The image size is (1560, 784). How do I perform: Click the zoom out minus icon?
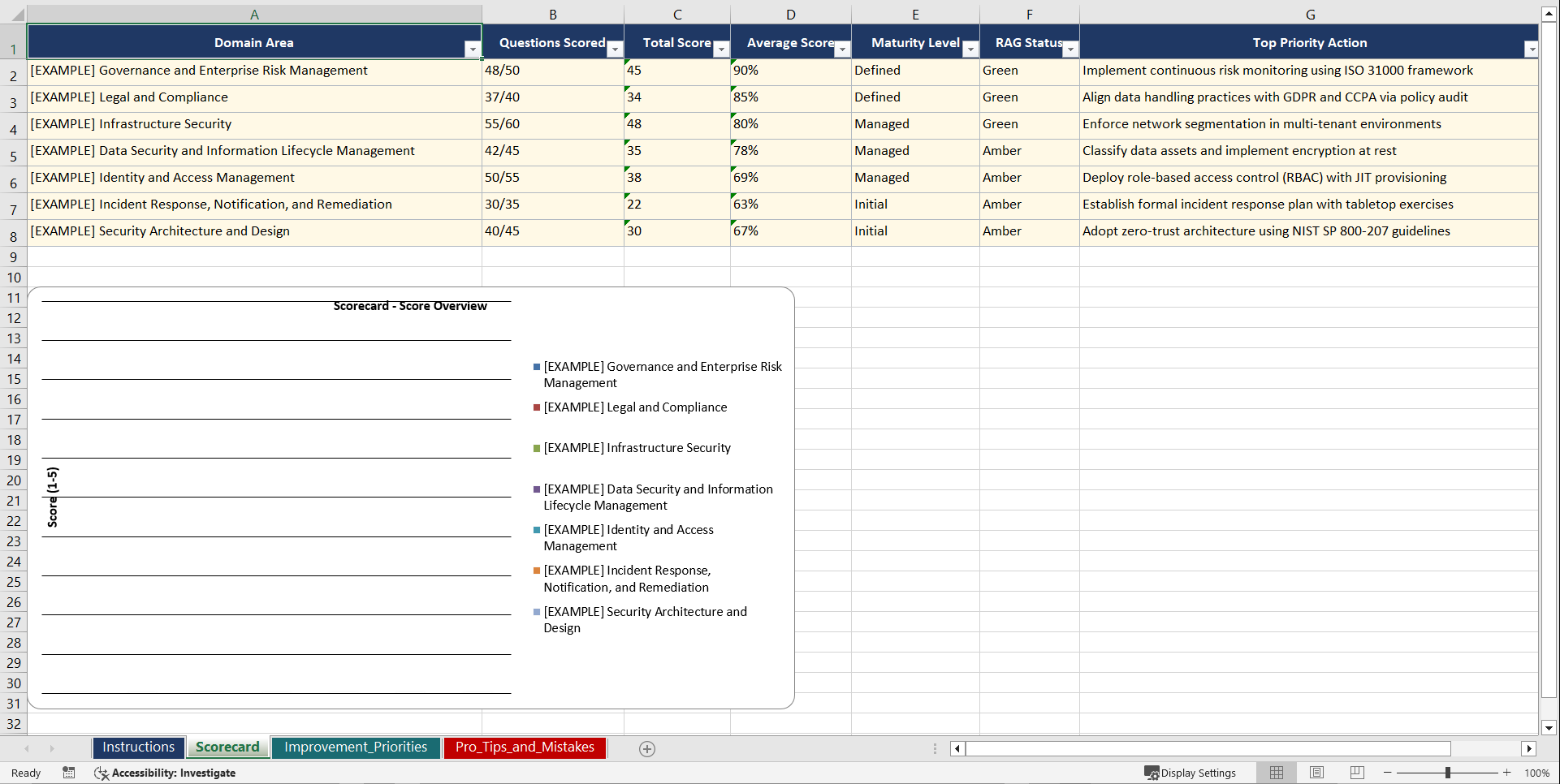(1388, 773)
